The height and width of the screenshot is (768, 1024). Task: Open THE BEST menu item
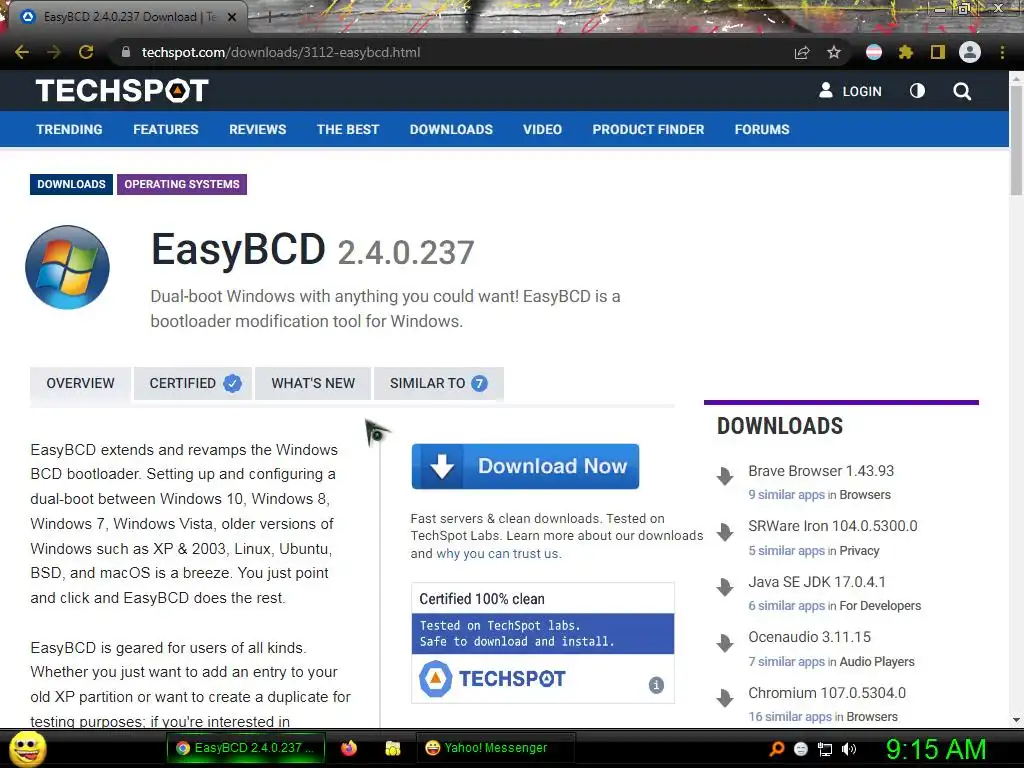tap(348, 129)
